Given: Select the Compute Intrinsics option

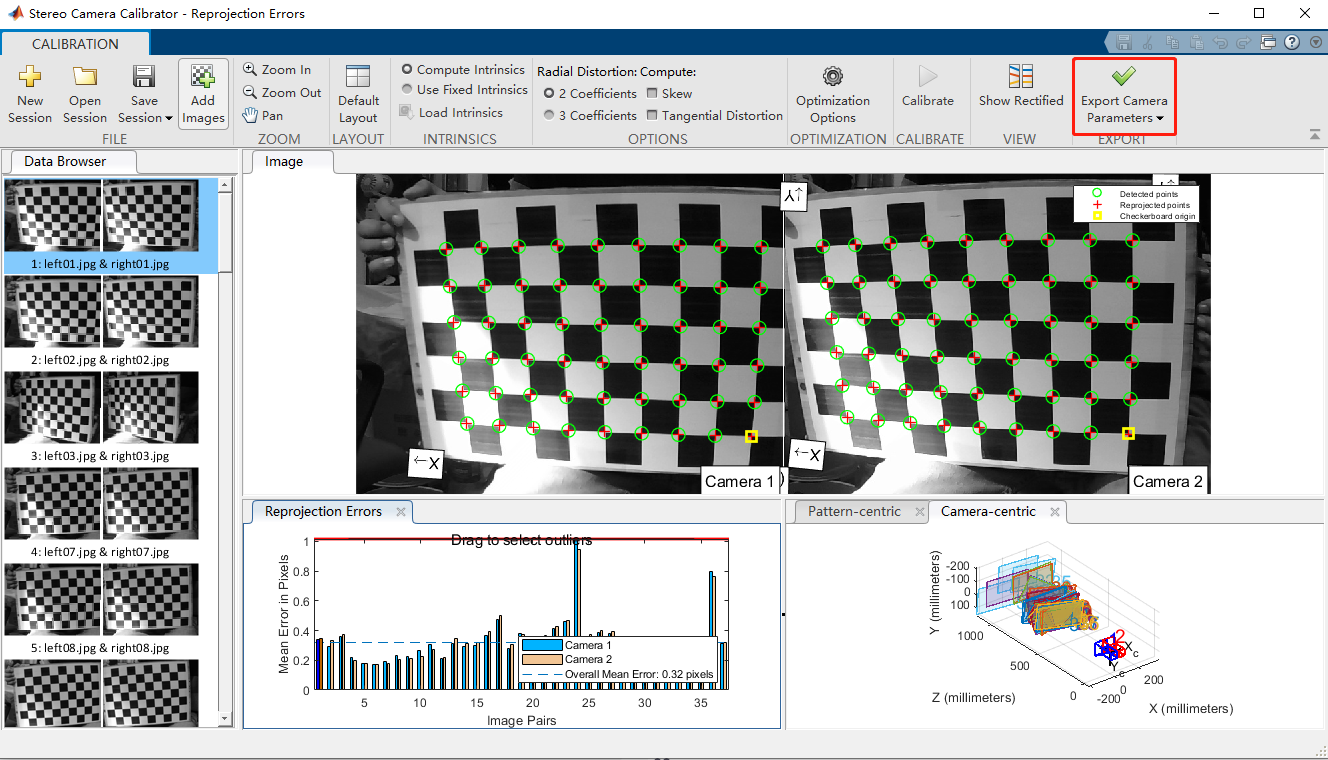Looking at the screenshot, I should coord(463,70).
